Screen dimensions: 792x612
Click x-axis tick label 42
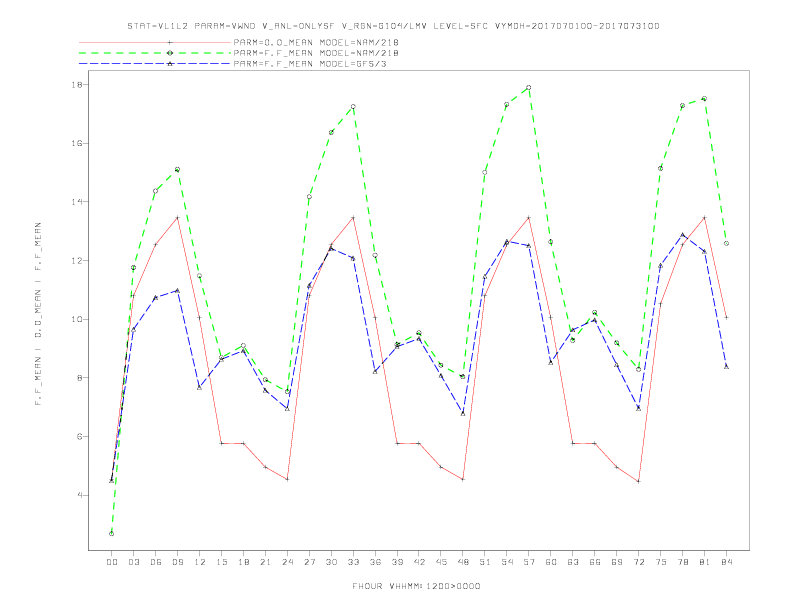click(419, 562)
